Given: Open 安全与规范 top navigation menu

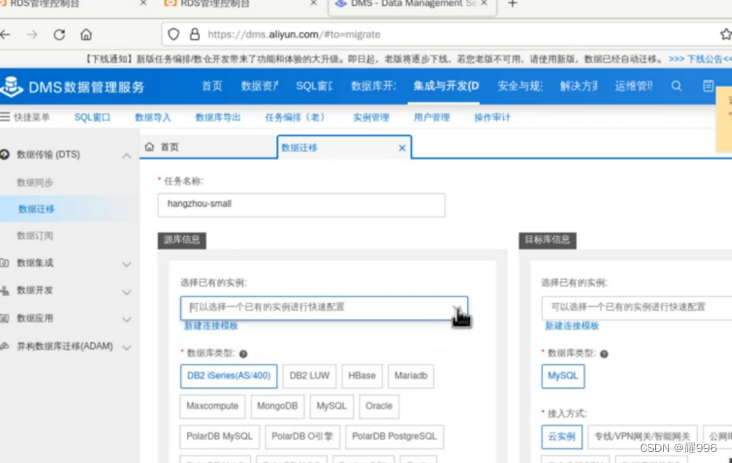Looking at the screenshot, I should (x=520, y=86).
